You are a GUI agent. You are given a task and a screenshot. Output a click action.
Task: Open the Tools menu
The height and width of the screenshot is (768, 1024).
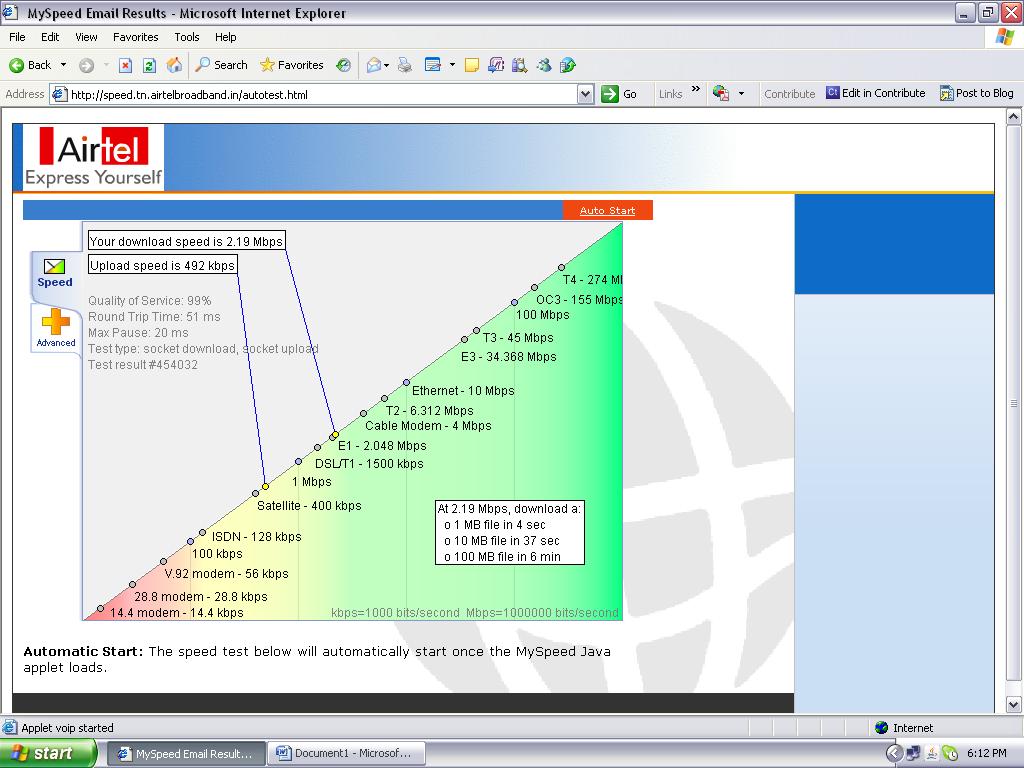[x=187, y=37]
